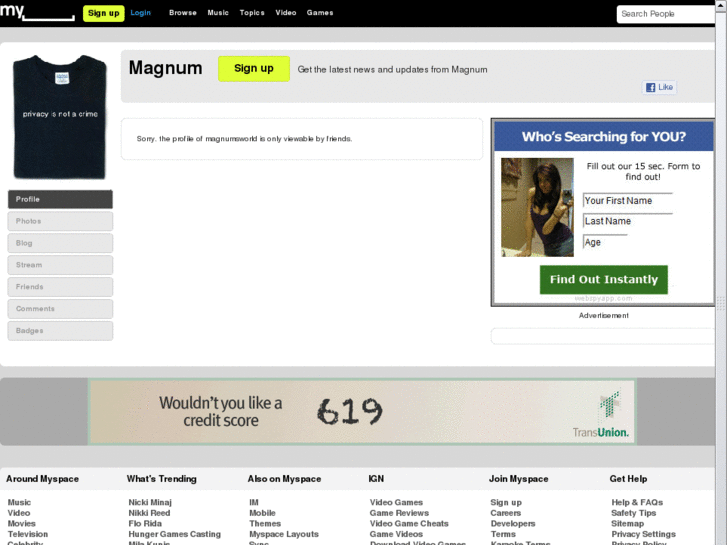Click the TransUnion credit score banner
The height and width of the screenshot is (545, 727).
point(362,412)
